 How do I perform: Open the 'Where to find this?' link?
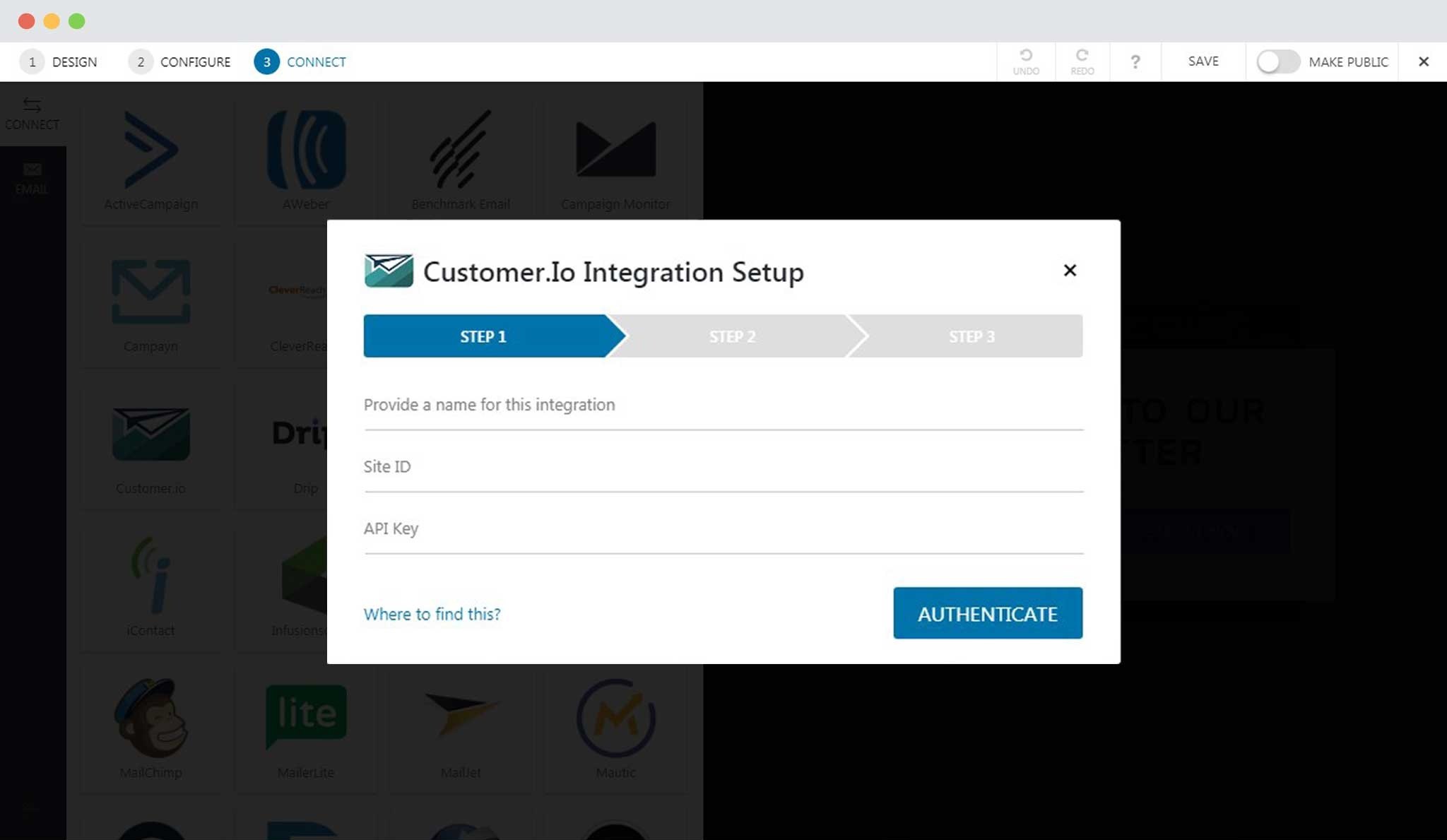coord(432,614)
